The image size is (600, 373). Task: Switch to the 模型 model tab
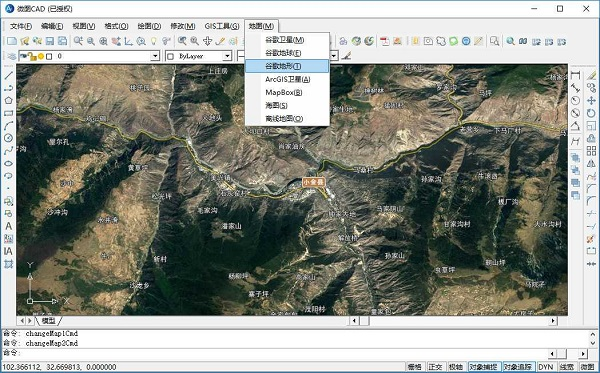click(x=49, y=321)
